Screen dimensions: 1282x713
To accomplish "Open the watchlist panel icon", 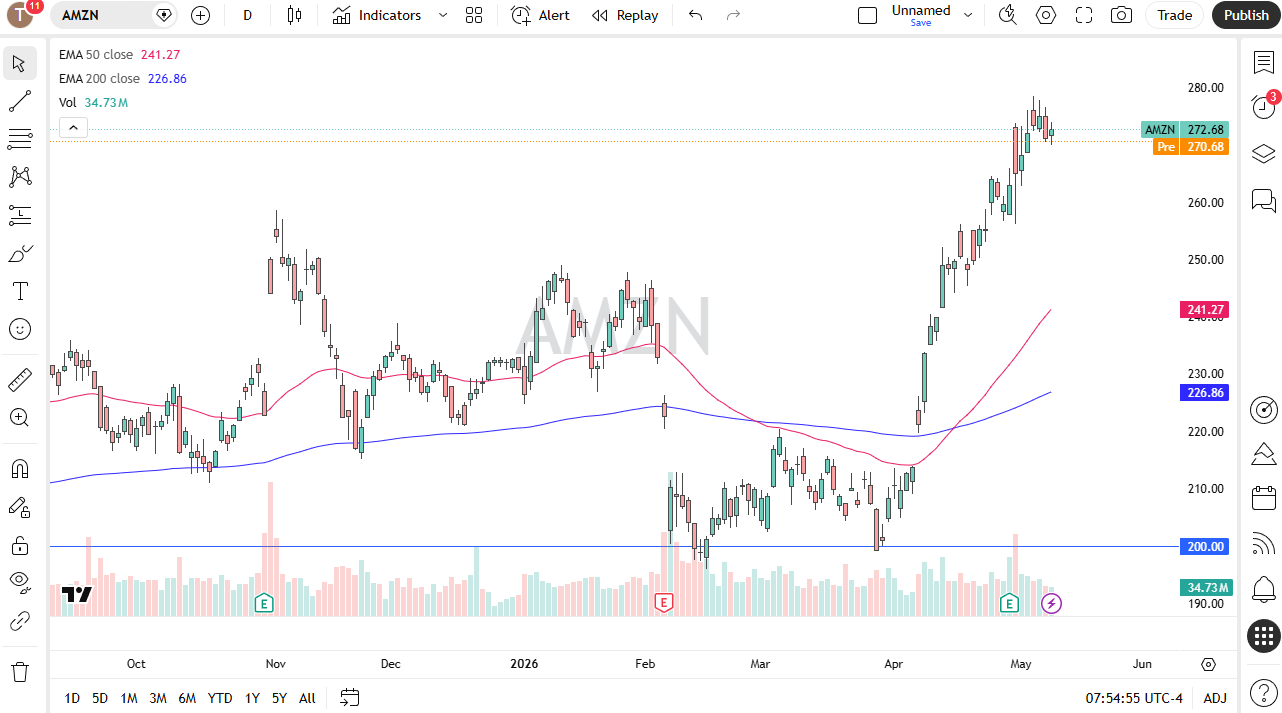I will (x=1263, y=62).
